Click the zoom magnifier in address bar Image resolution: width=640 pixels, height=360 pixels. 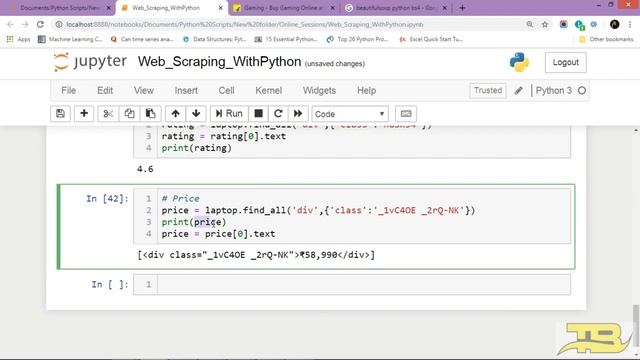pyautogui.click(x=530, y=24)
